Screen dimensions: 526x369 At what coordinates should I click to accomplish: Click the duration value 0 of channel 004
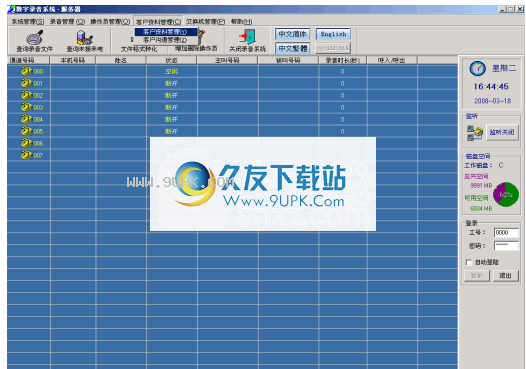pos(343,119)
